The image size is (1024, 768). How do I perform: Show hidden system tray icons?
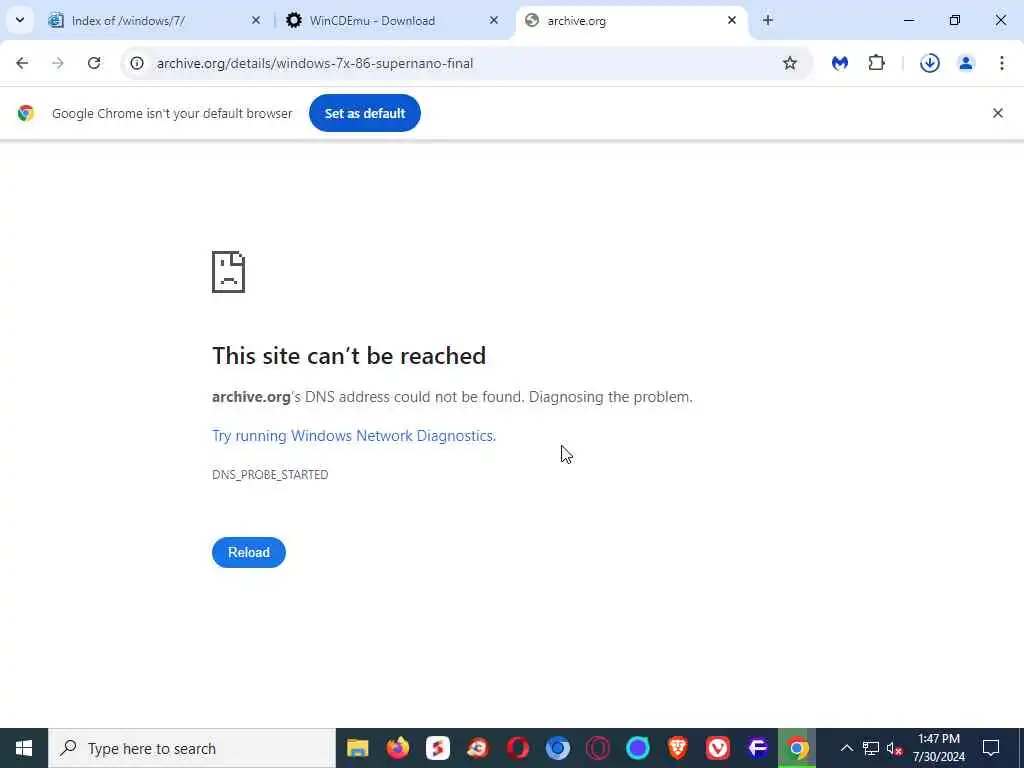pos(846,748)
